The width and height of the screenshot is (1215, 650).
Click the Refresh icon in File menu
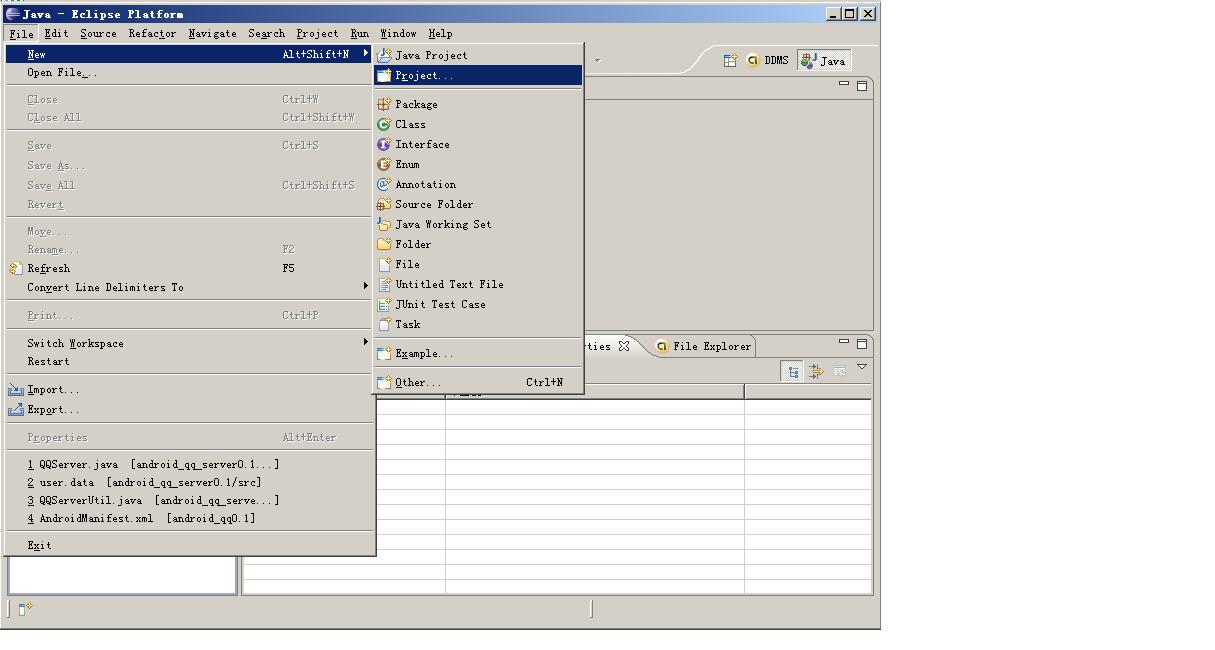coord(15,268)
